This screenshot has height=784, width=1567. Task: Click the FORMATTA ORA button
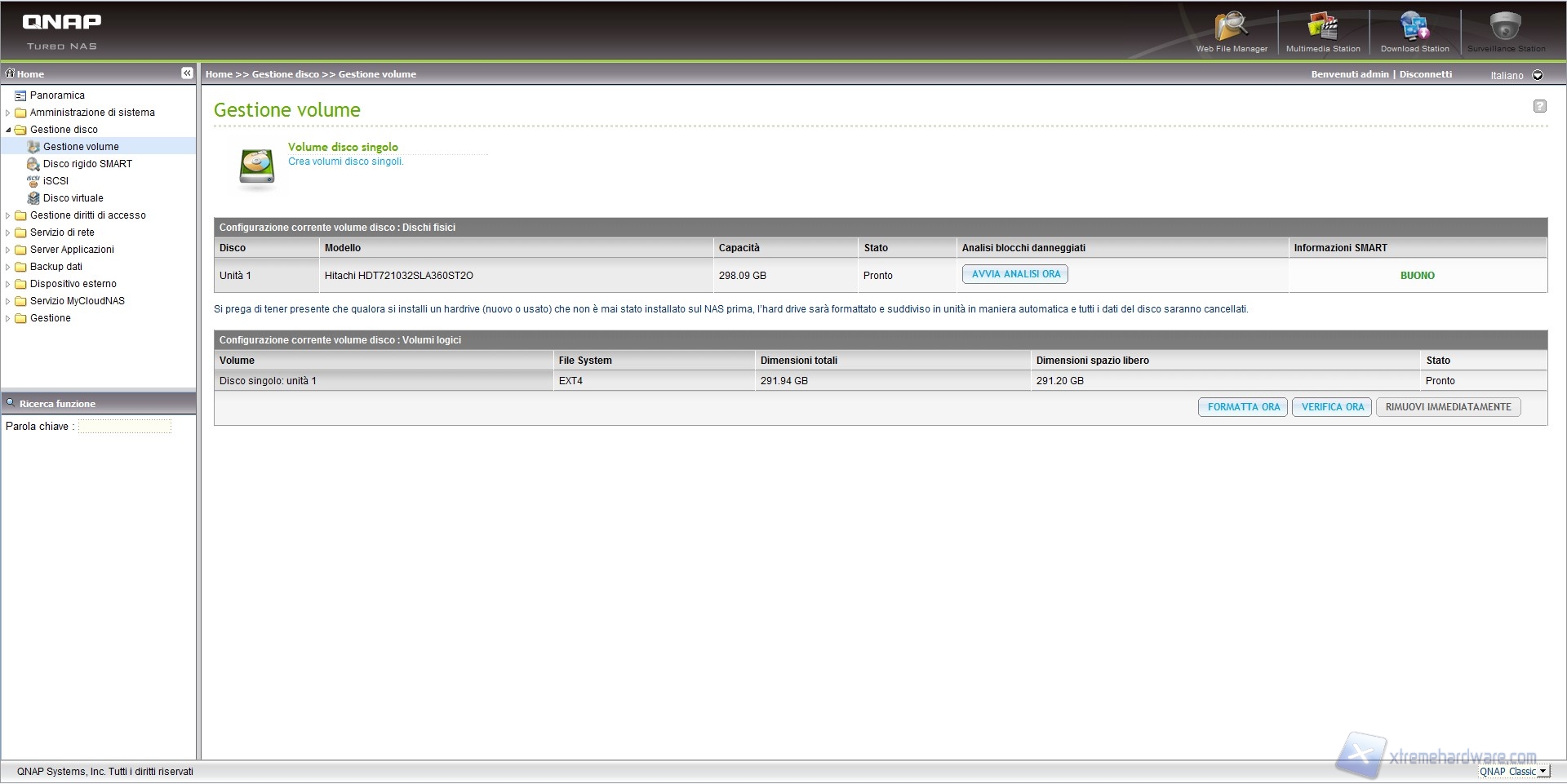[x=1243, y=407]
